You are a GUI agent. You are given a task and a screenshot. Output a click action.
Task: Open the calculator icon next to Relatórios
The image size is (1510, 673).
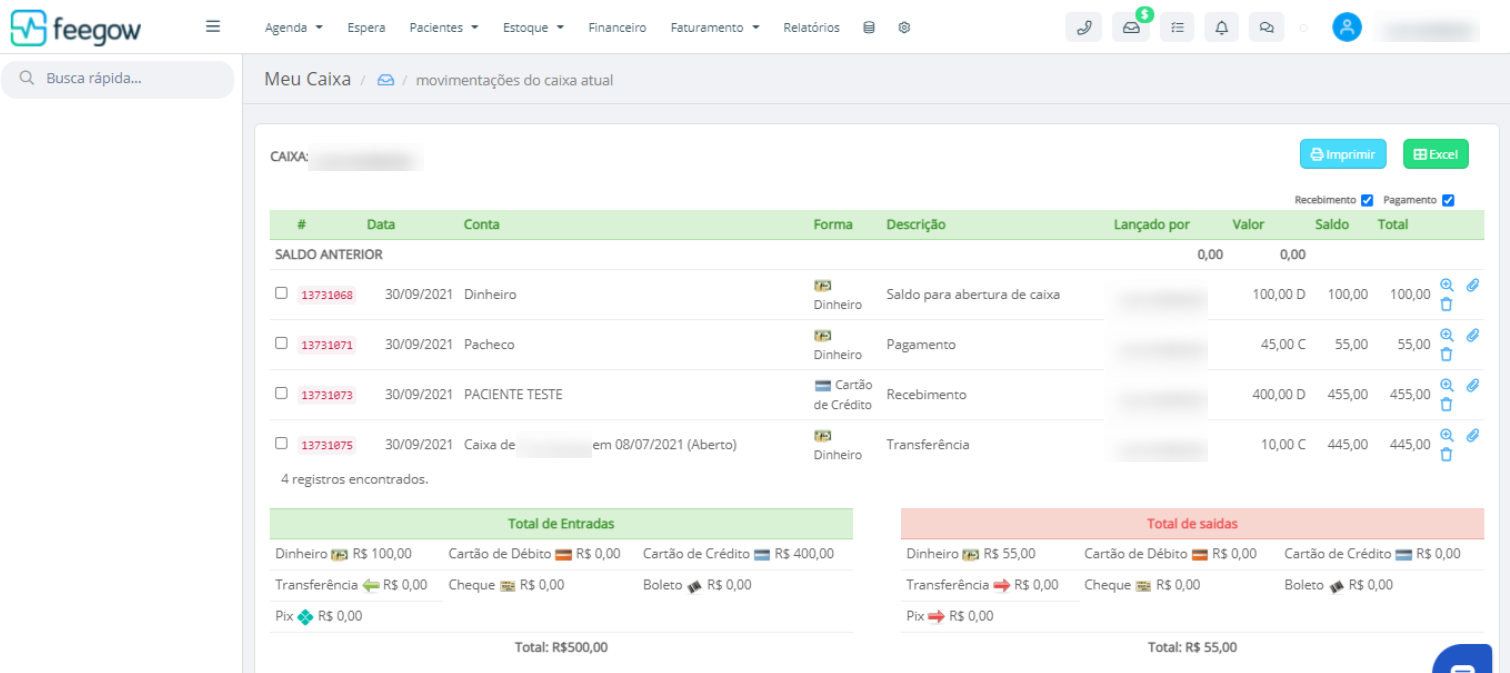(867, 27)
